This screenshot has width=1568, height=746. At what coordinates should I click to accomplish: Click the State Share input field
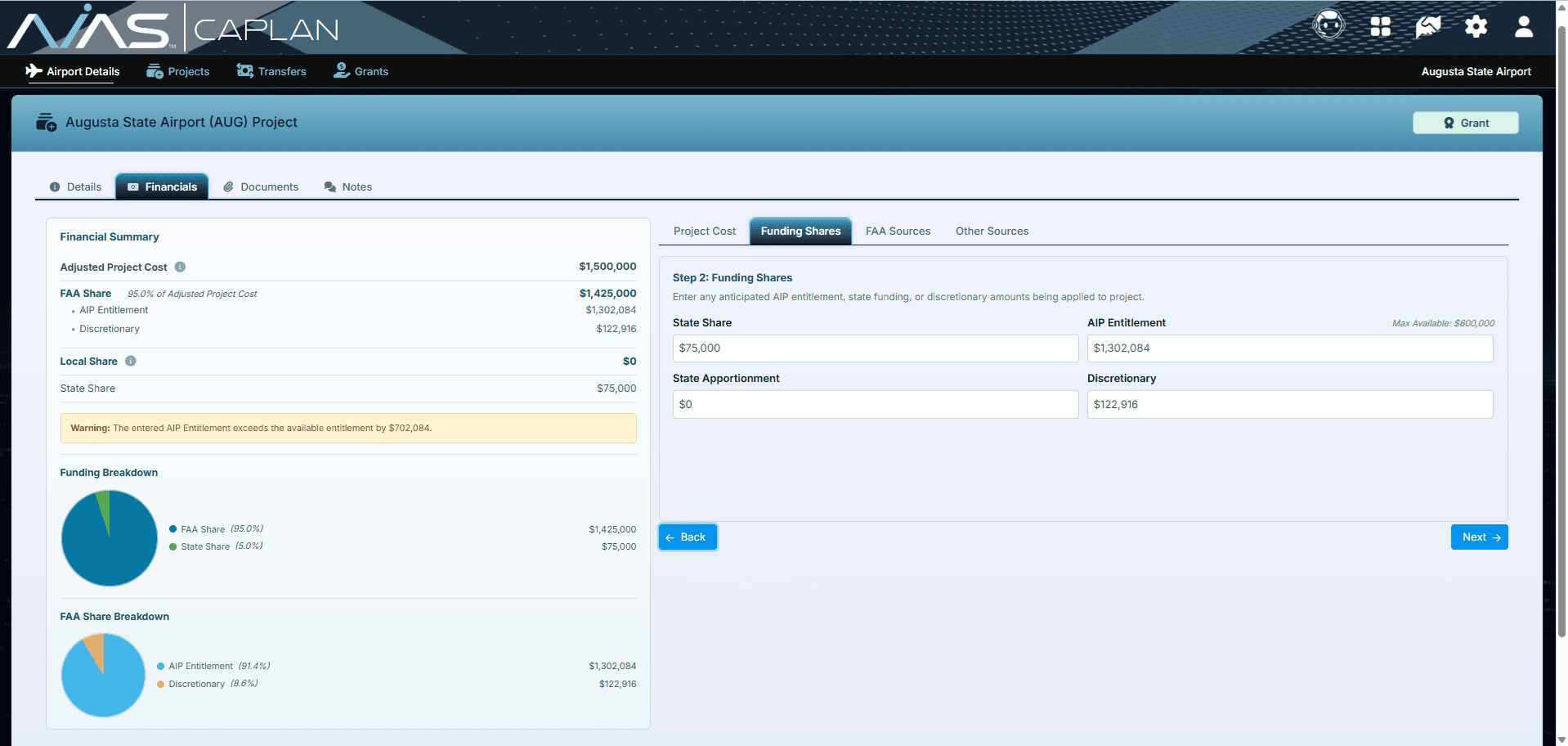coord(875,348)
